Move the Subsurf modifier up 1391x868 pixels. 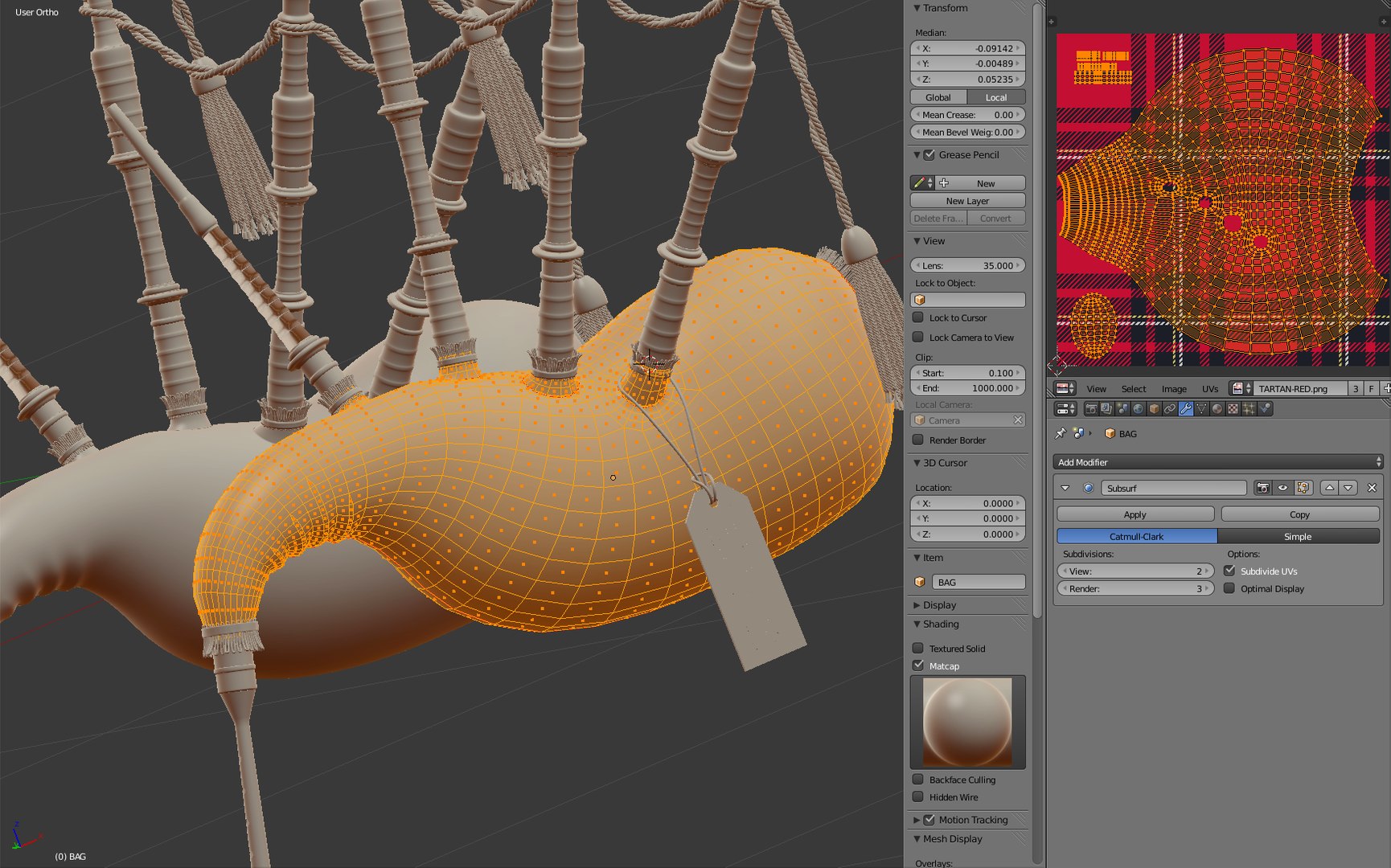tap(1329, 488)
